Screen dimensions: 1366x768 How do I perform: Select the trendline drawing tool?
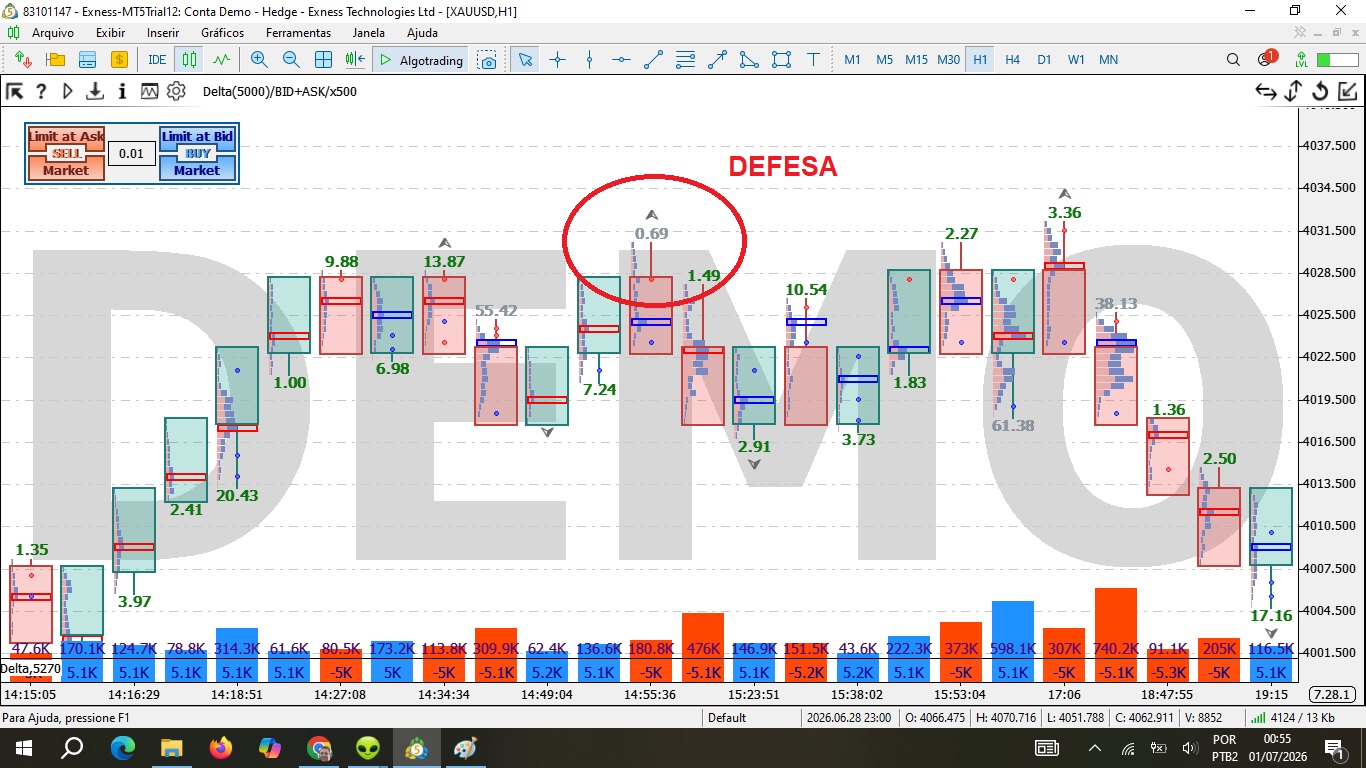653,60
